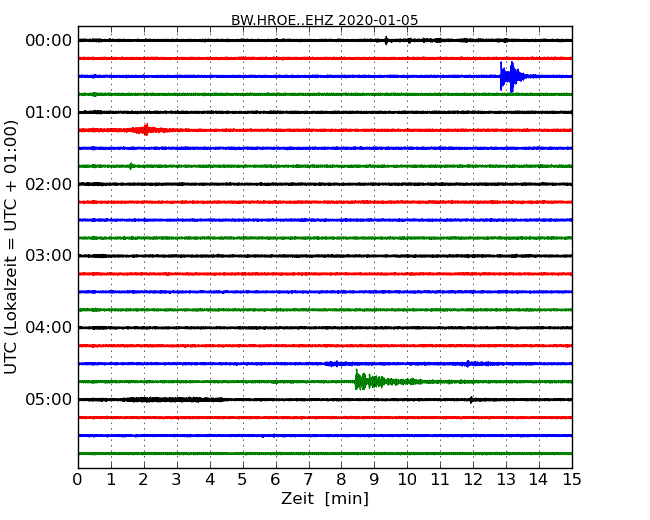
Task: Select the 00:00 time label
Action: (49, 41)
